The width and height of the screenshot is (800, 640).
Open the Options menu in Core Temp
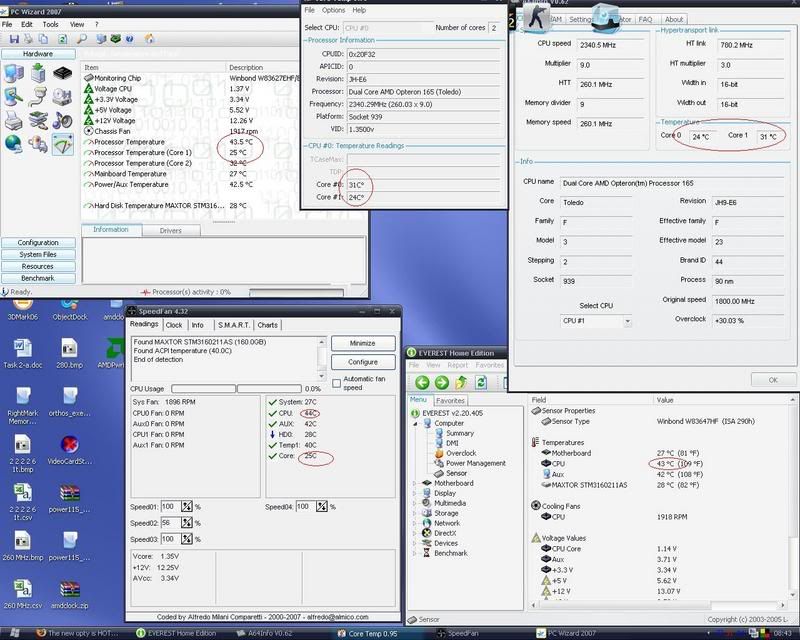(x=333, y=10)
